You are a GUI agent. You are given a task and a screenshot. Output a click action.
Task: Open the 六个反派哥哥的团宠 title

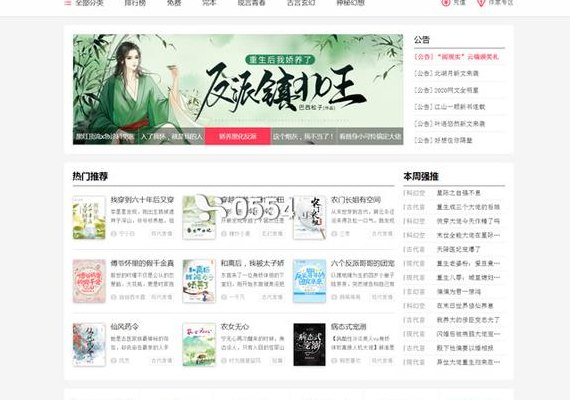tap(362, 263)
